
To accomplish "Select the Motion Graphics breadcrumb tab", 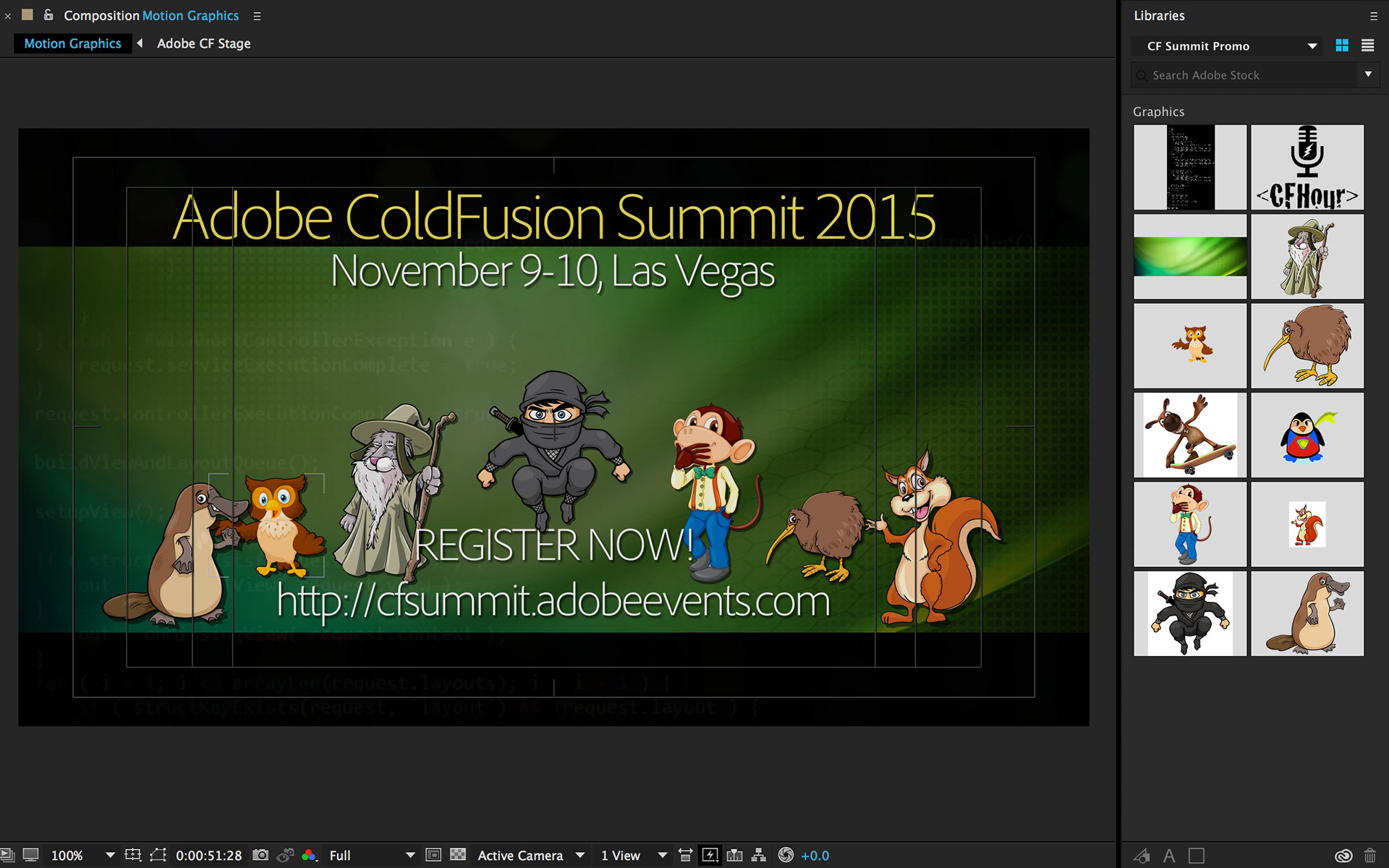I will pos(72,43).
